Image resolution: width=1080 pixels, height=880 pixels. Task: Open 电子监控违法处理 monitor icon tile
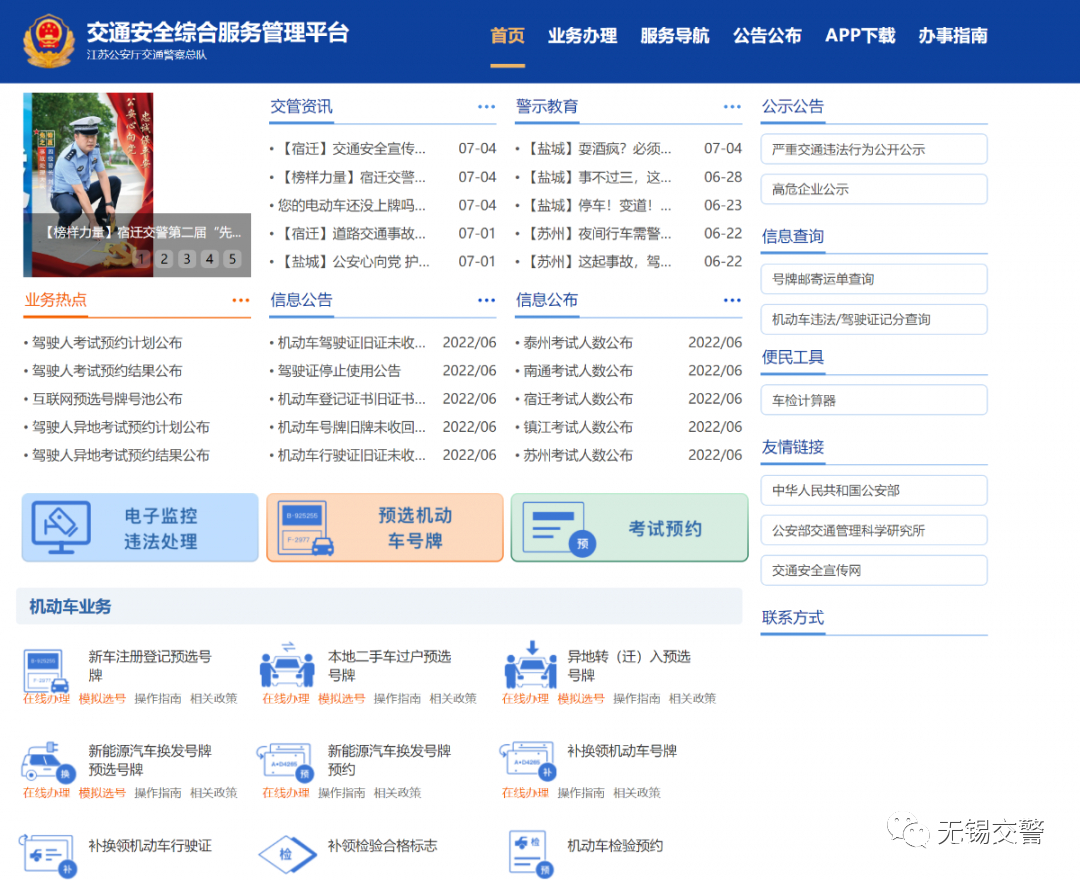[x=61, y=528]
